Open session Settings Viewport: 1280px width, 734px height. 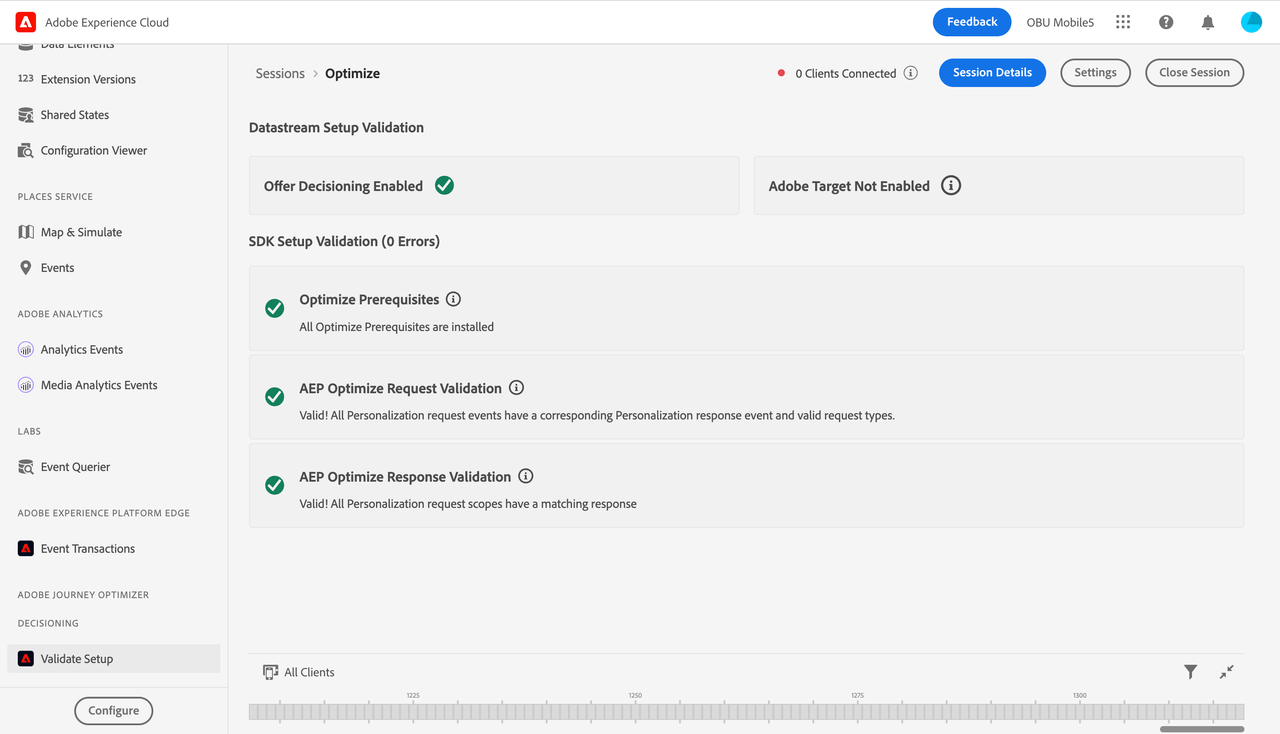tap(1095, 72)
